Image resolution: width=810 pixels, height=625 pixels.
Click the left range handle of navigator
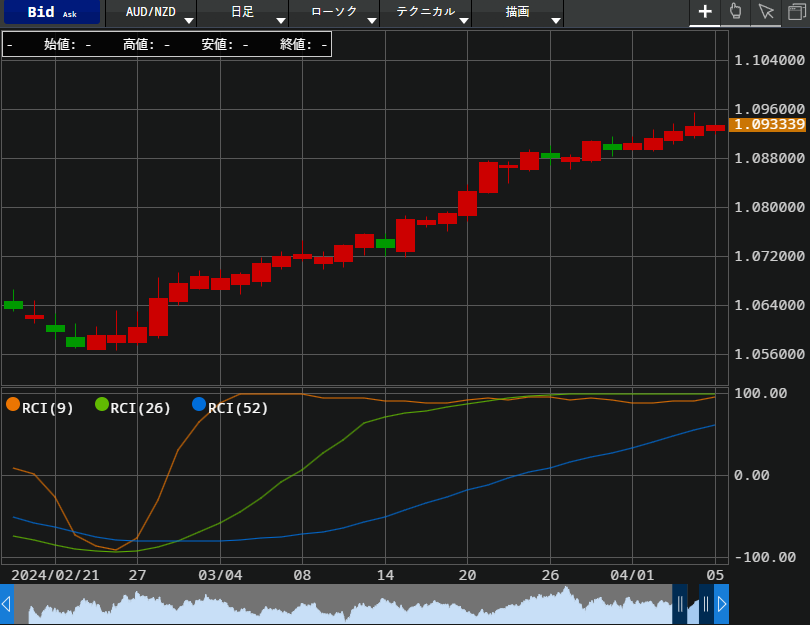click(x=680, y=603)
